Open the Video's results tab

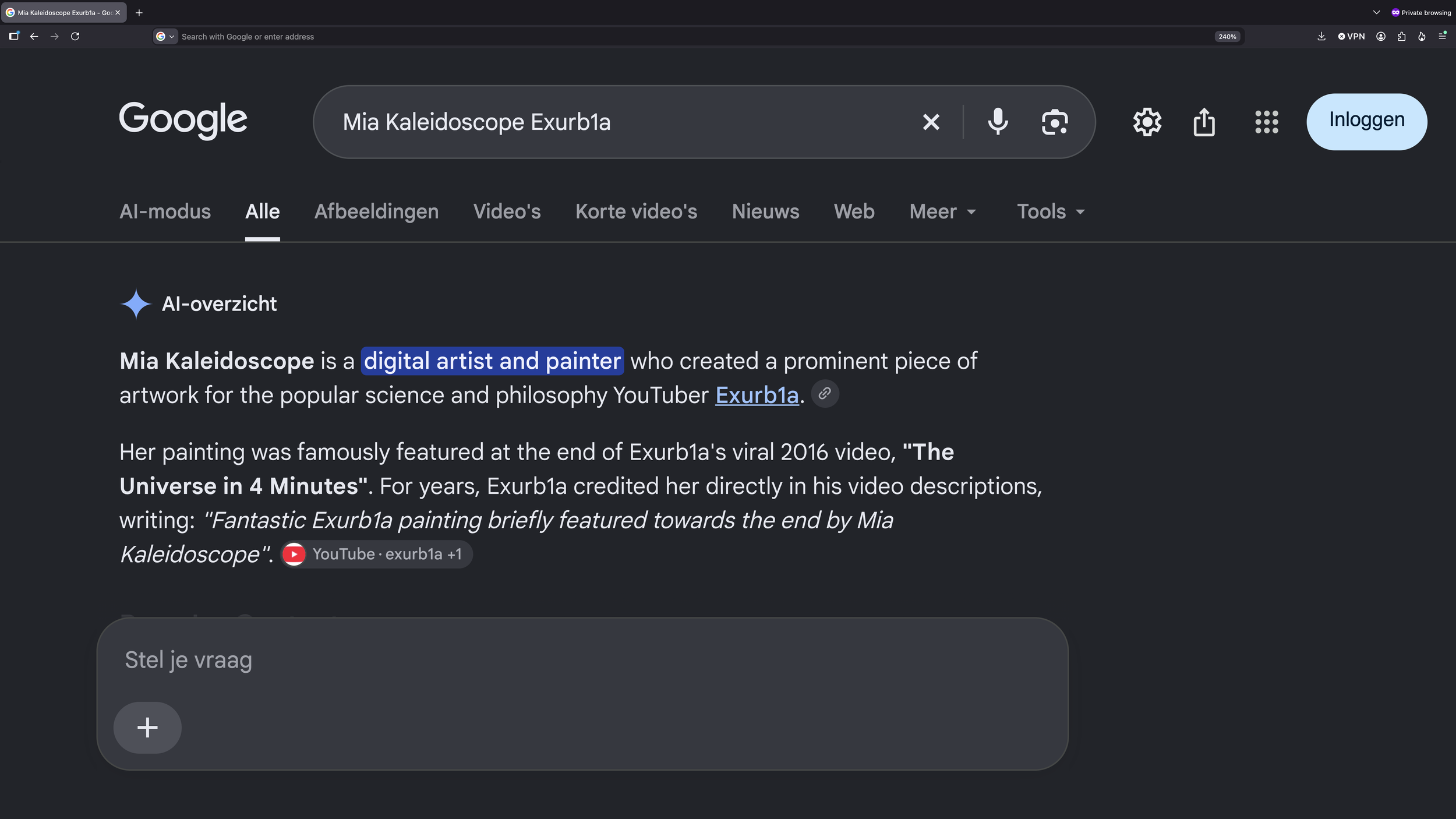point(507,211)
